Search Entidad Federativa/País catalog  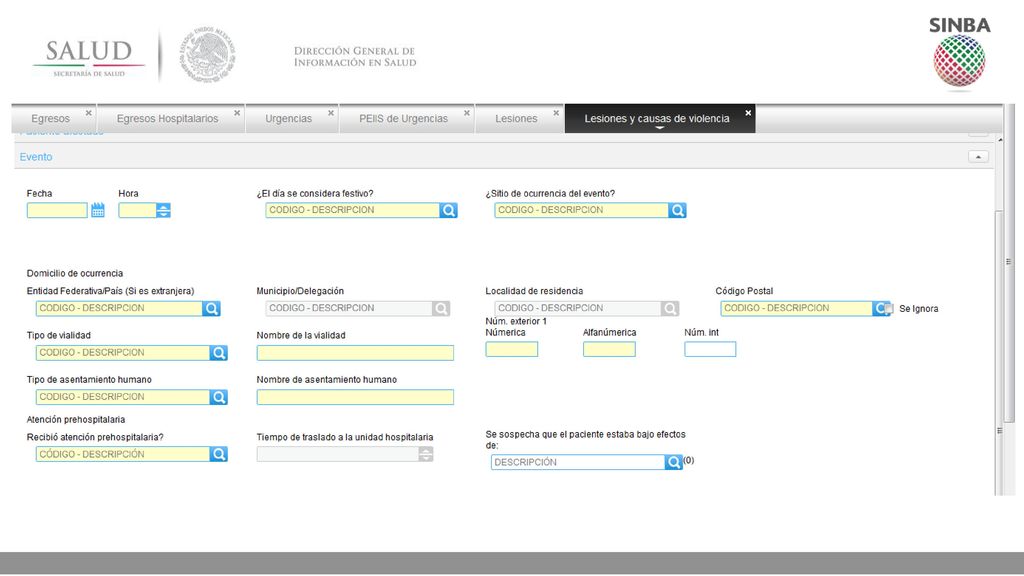point(212,308)
